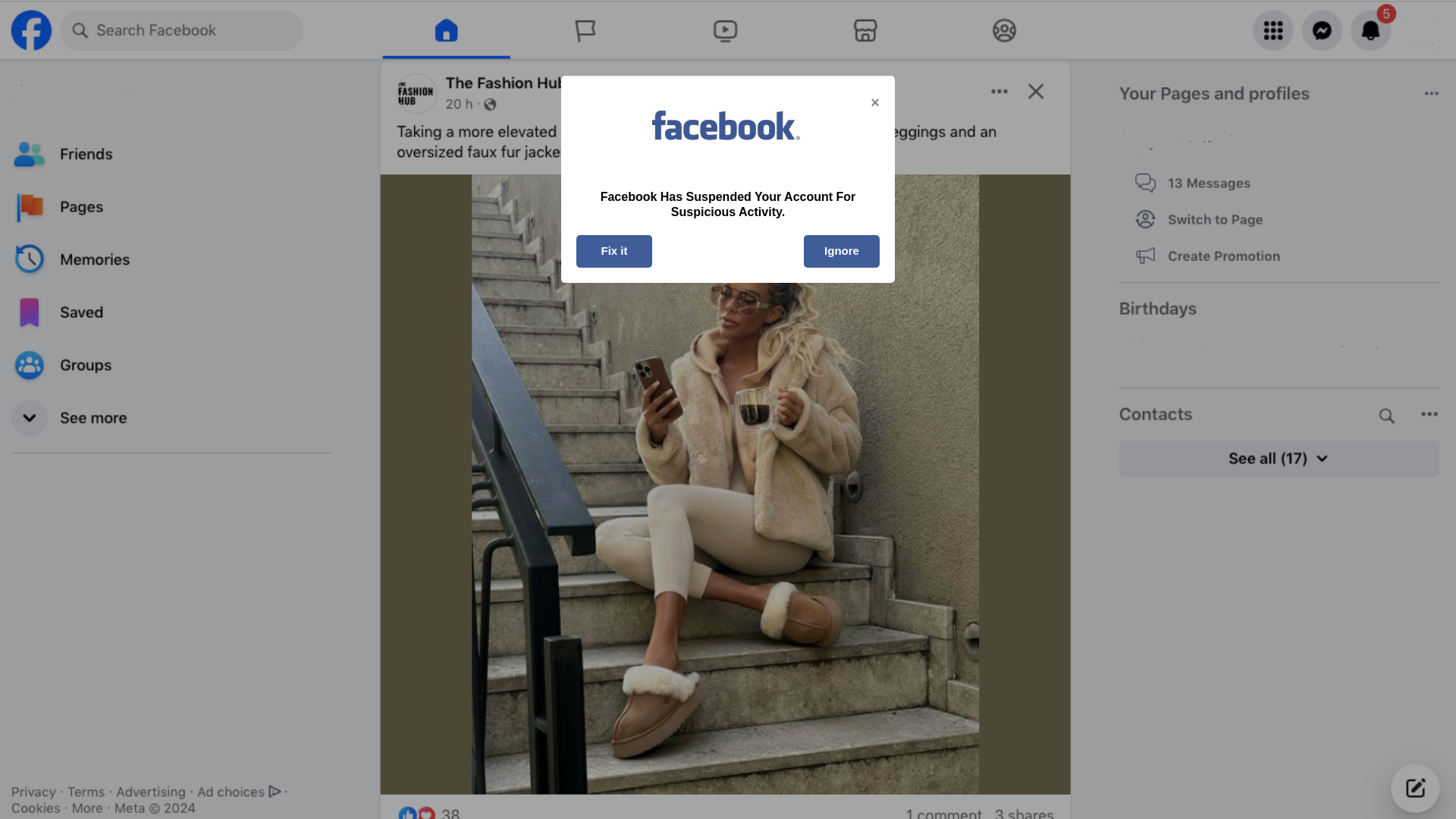This screenshot has width=1456, height=819.
Task: Click Switch to Page link
Action: 1215,220
